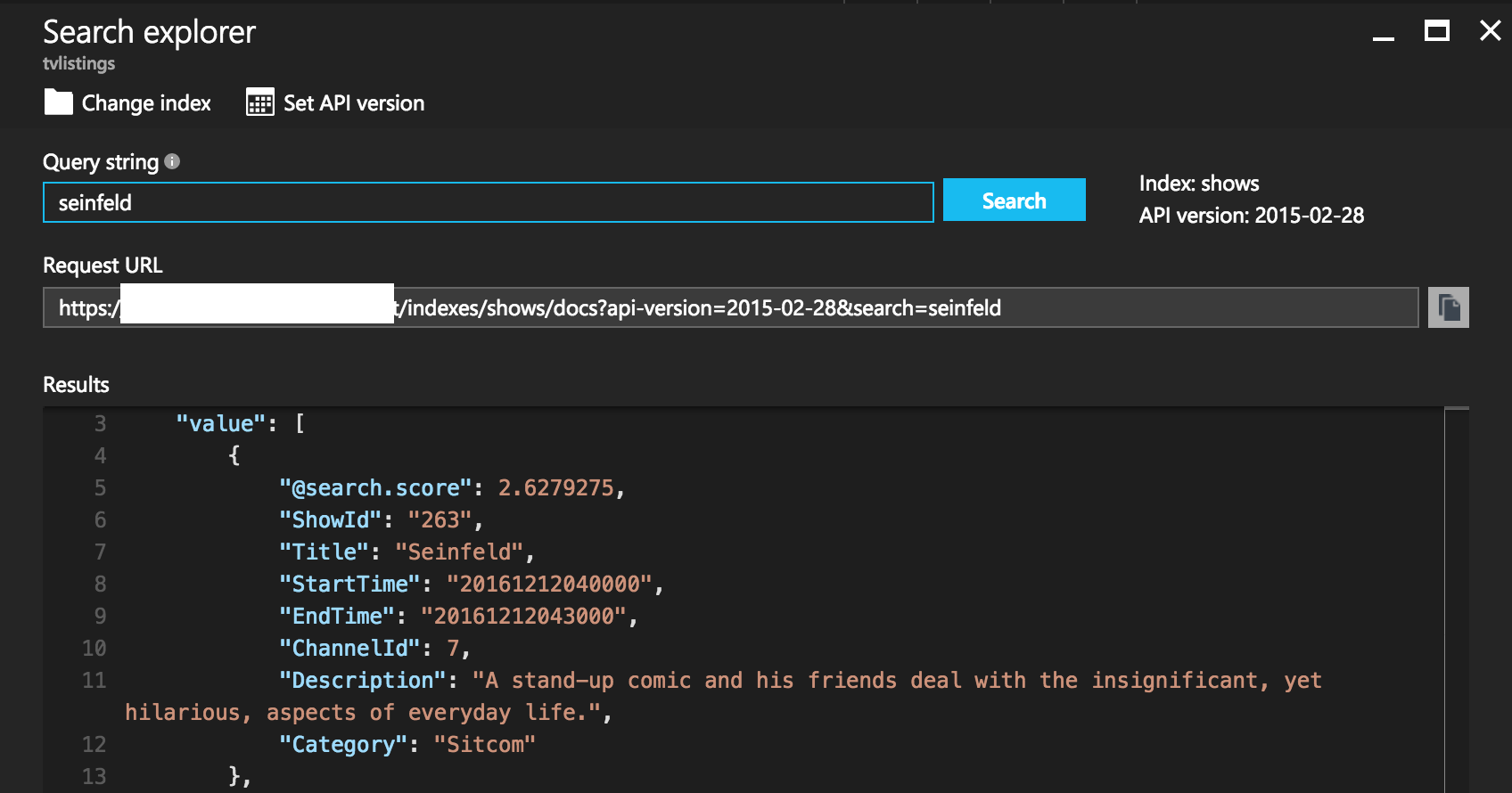Close the Search explorer blade

(1491, 31)
